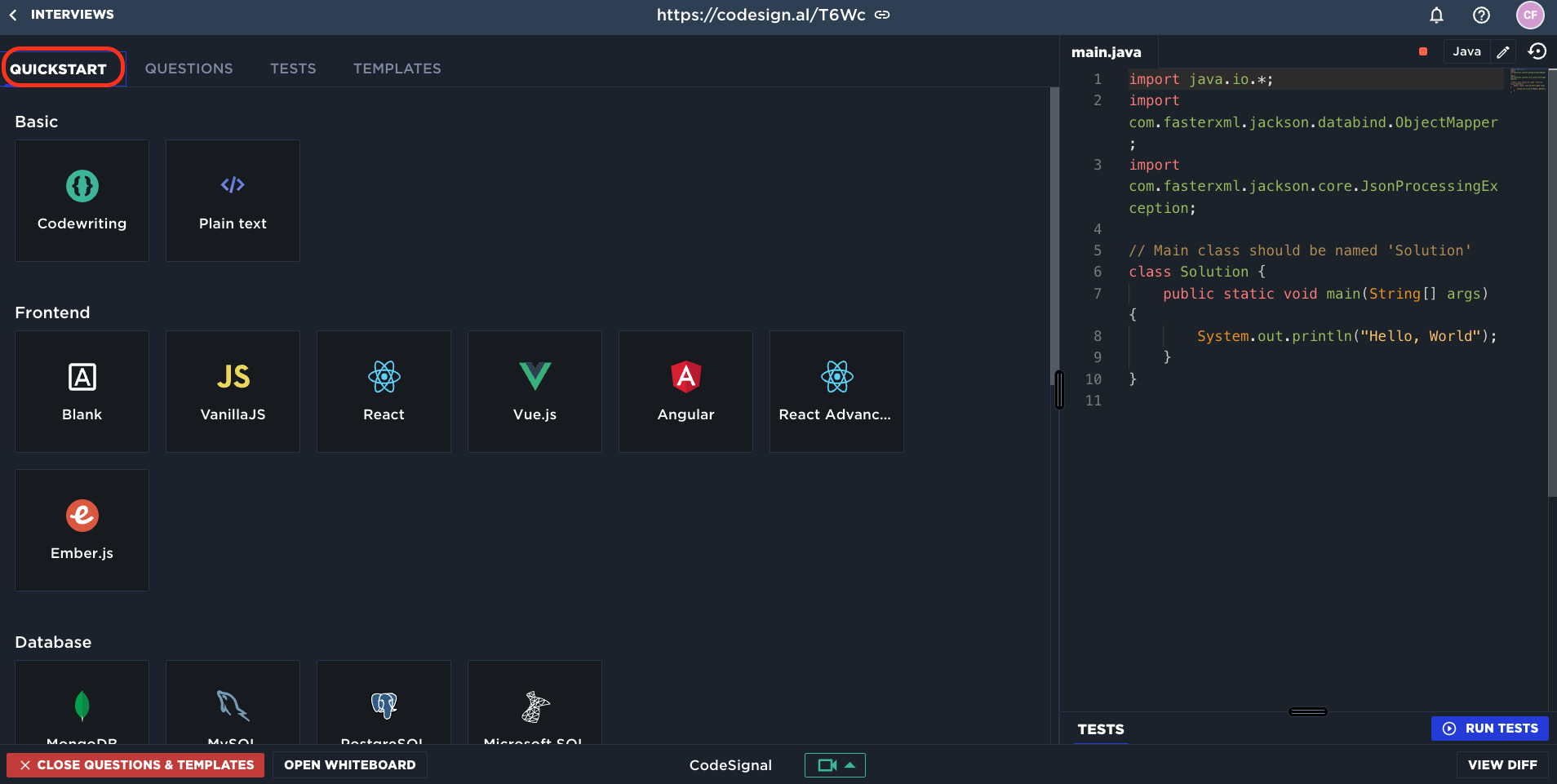Choose the MongoDB database template
The width and height of the screenshot is (1557, 784).
click(x=82, y=702)
